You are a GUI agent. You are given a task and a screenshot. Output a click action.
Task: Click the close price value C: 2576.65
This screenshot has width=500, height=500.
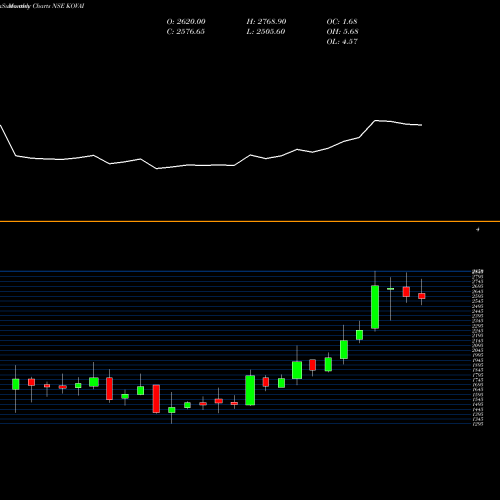186,32
